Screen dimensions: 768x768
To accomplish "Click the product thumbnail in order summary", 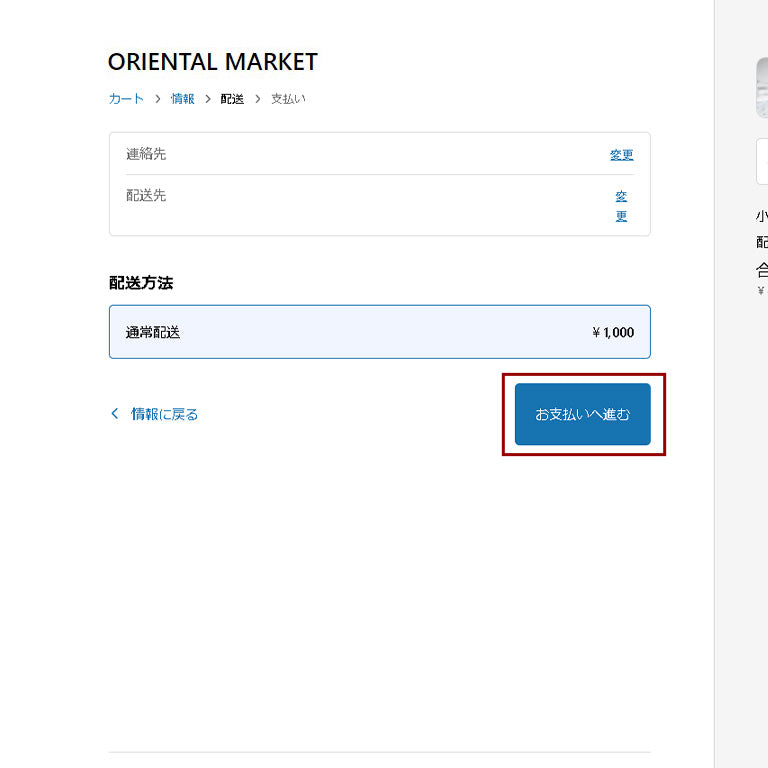I will (762, 88).
